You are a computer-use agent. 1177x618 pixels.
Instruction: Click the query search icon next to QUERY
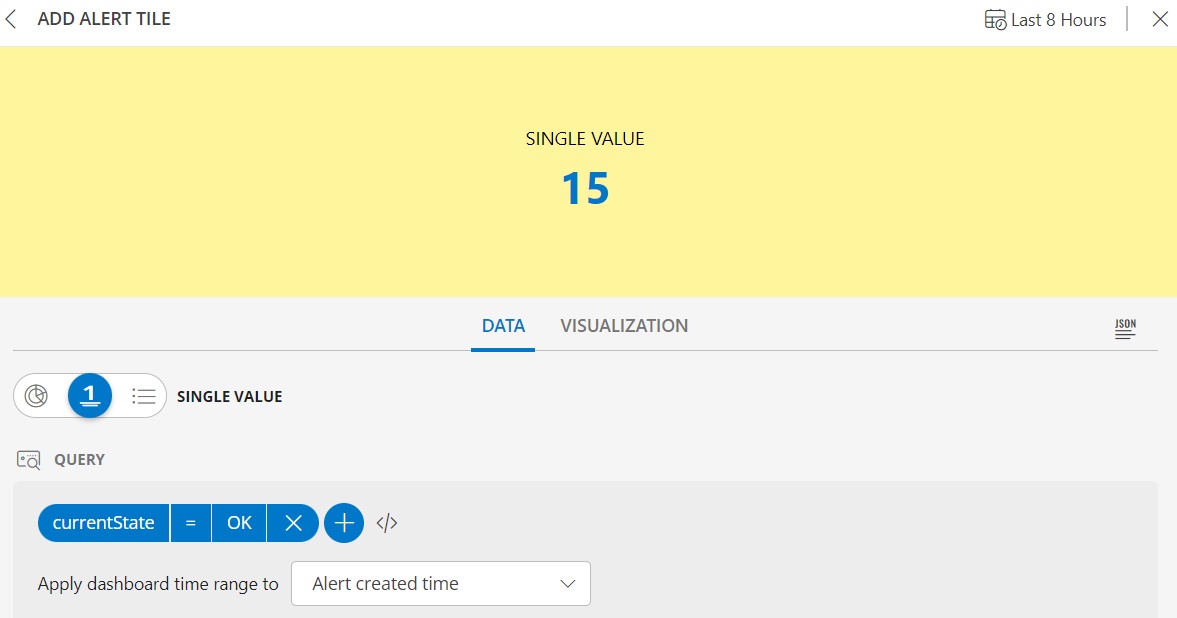coord(28,459)
